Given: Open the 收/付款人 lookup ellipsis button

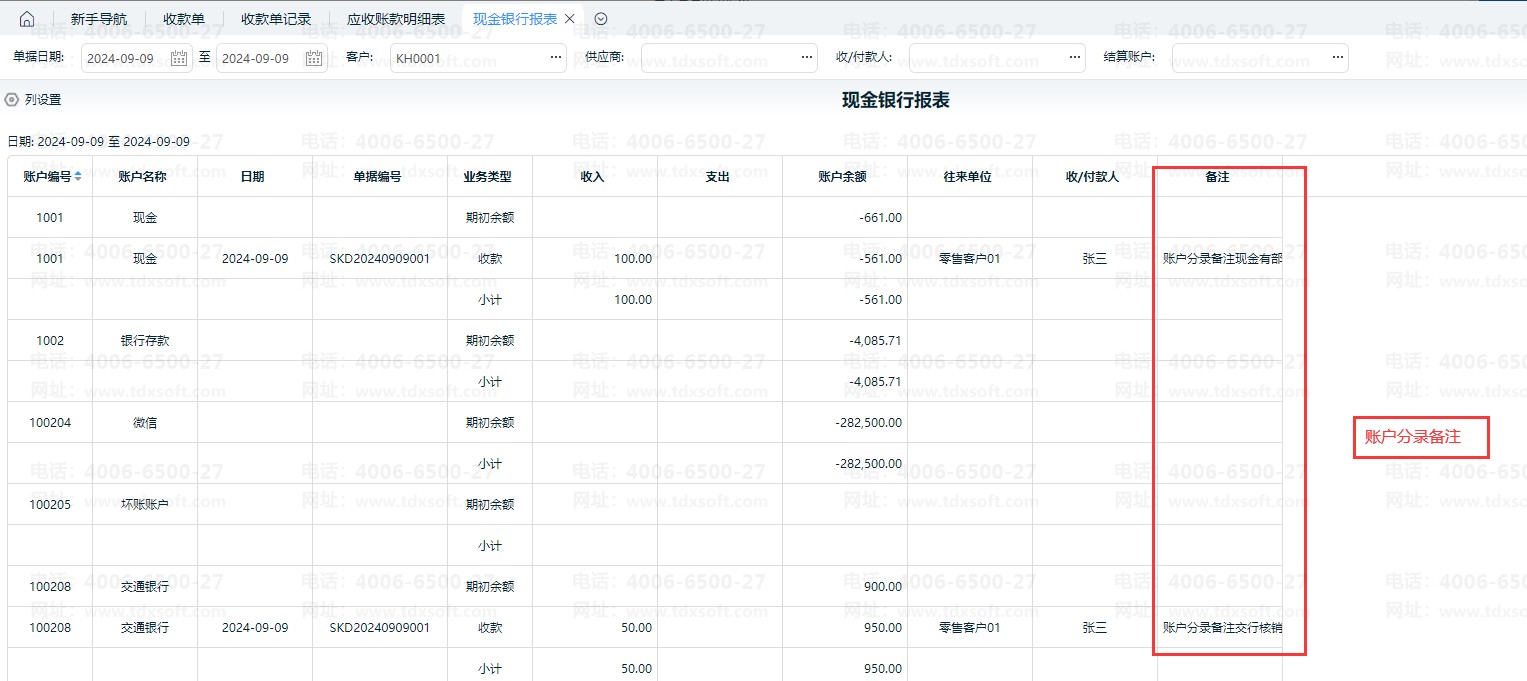Looking at the screenshot, I should point(1075,58).
